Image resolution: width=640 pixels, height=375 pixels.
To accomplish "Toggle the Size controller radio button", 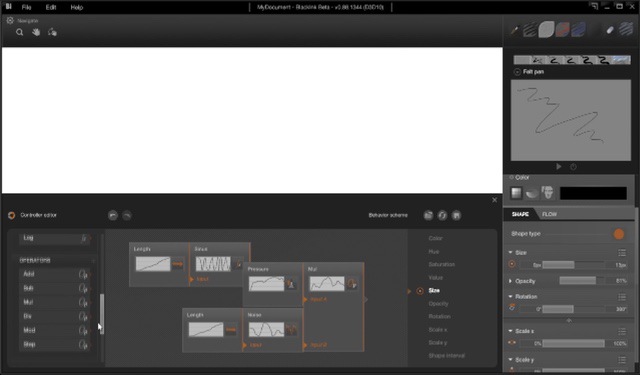I will [x=420, y=291].
